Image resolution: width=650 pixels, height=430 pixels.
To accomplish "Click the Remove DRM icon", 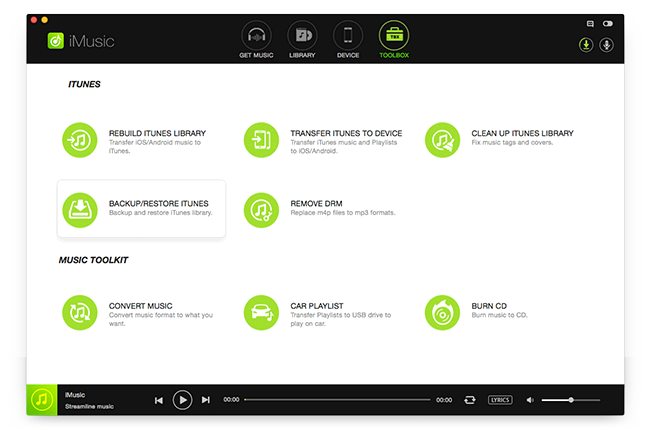I will click(x=261, y=210).
